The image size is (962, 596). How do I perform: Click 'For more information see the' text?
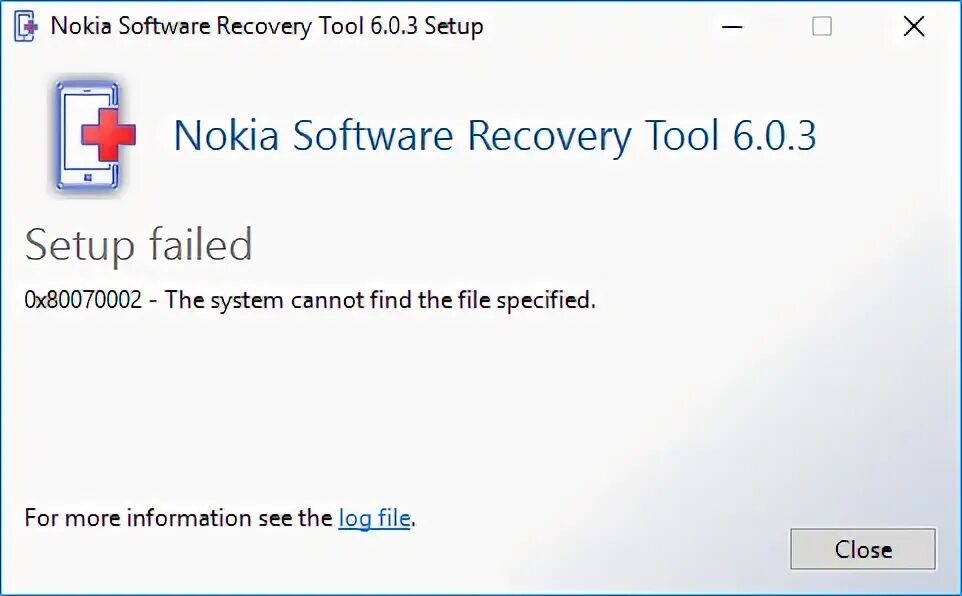[178, 518]
